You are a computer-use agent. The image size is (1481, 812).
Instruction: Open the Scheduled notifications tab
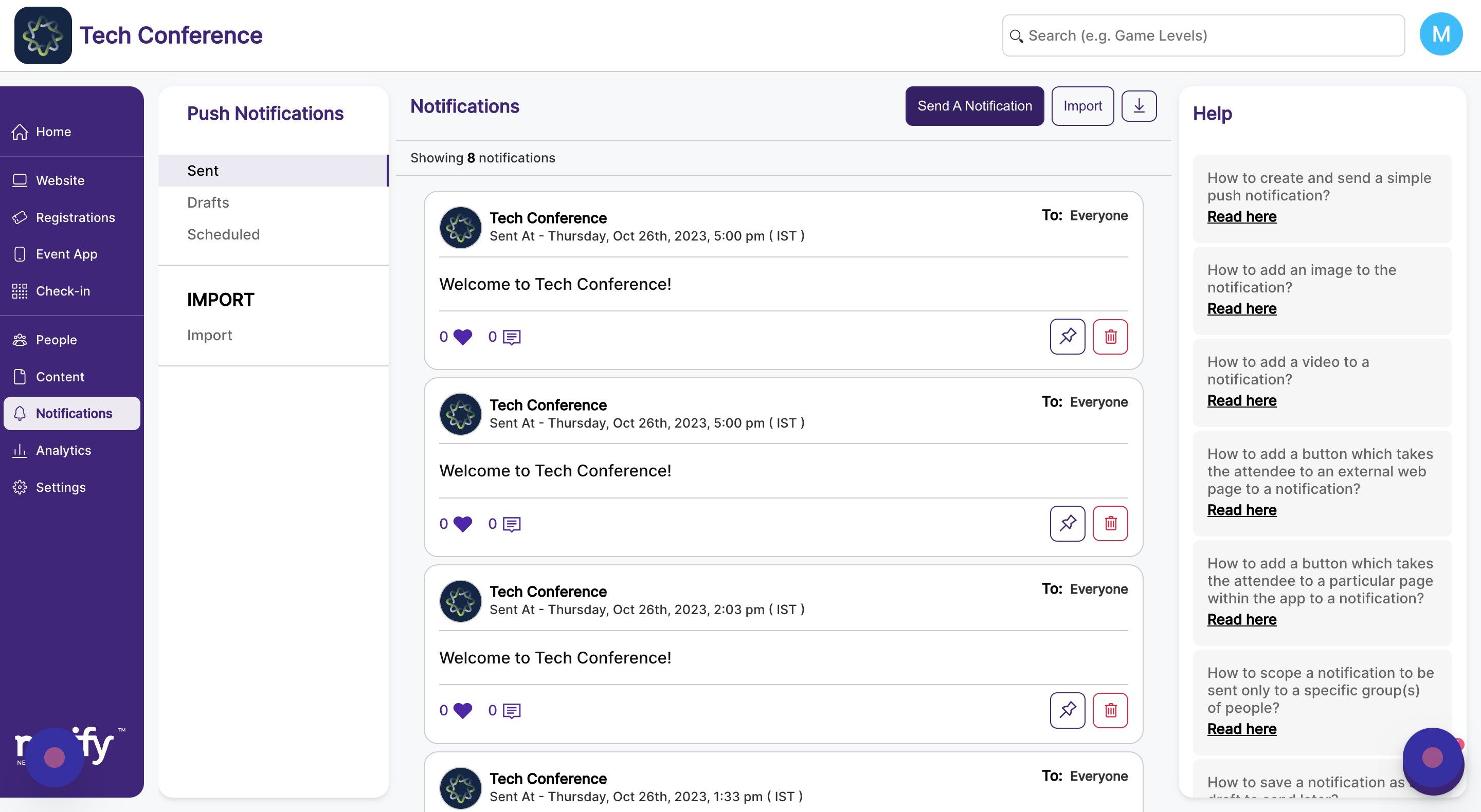[x=223, y=234]
